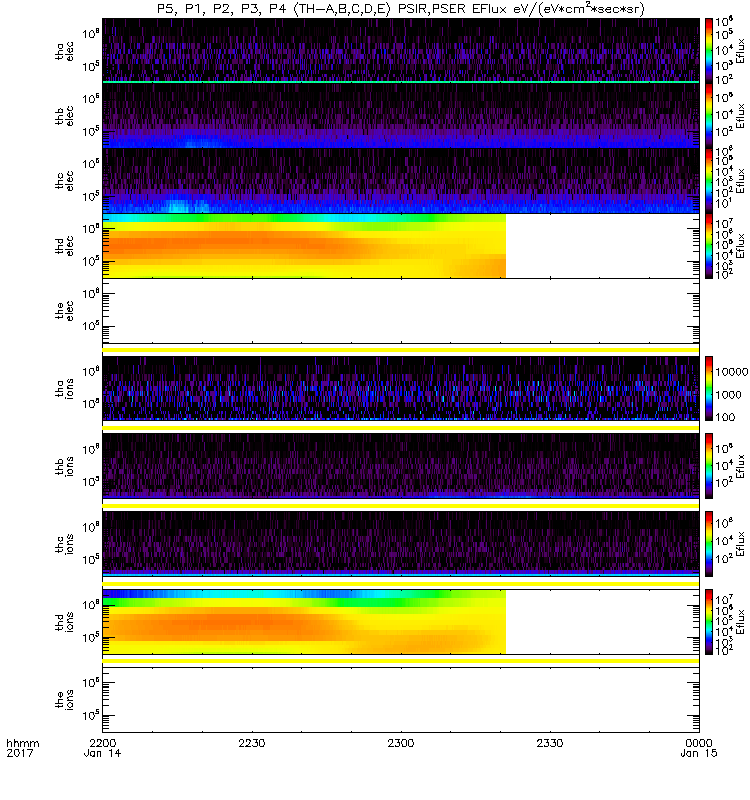Click the thd elec orange flux spectrogram
Screen dimensions: 750x800
point(304,246)
